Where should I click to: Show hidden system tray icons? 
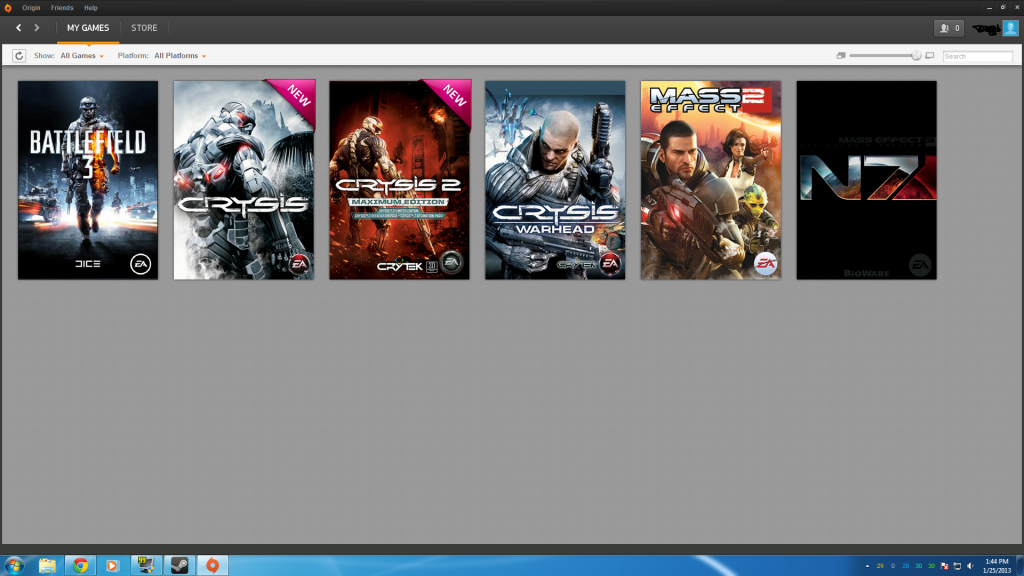(x=867, y=566)
